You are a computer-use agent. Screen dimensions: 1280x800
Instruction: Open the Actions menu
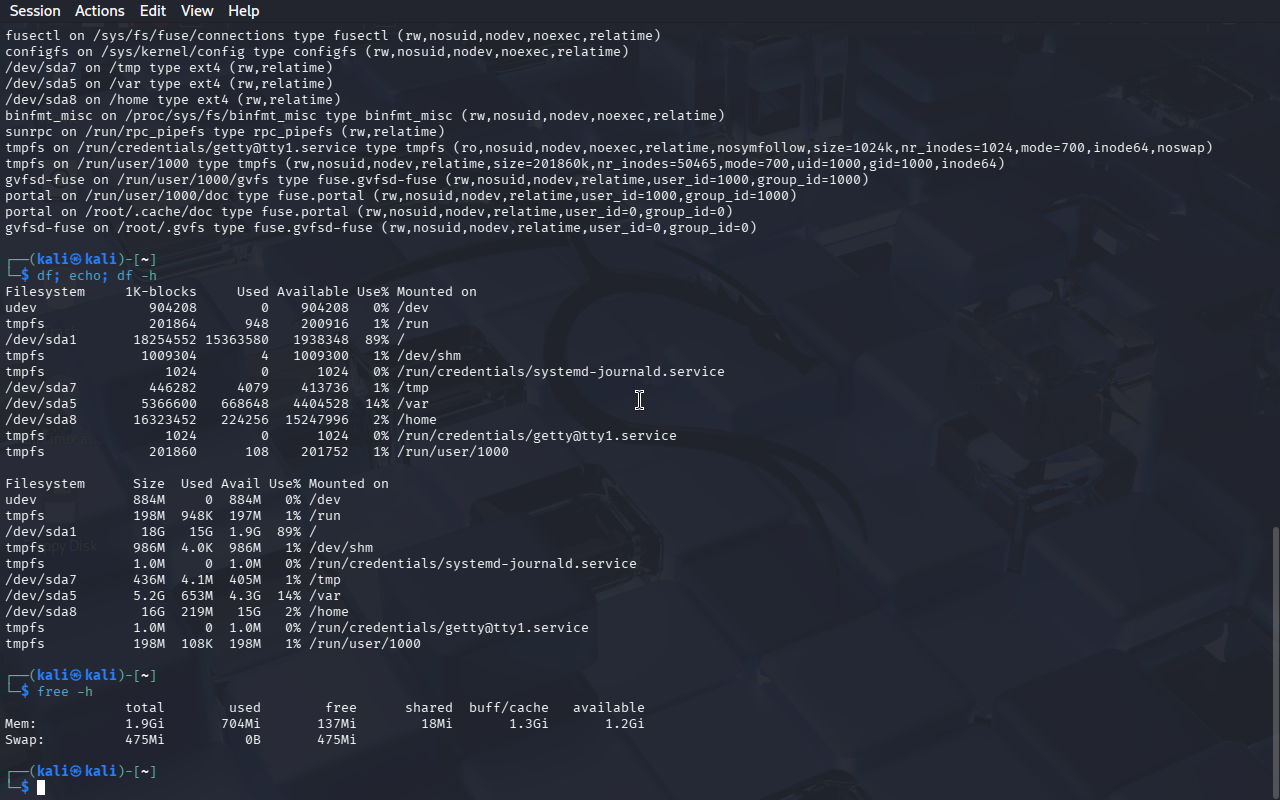coord(100,11)
